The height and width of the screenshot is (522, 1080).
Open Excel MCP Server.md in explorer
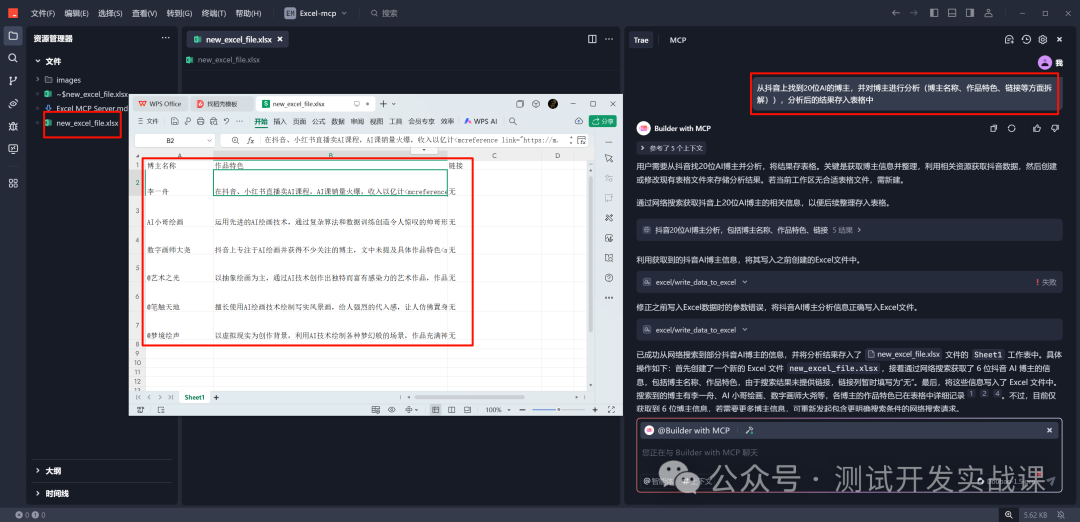click(x=86, y=108)
